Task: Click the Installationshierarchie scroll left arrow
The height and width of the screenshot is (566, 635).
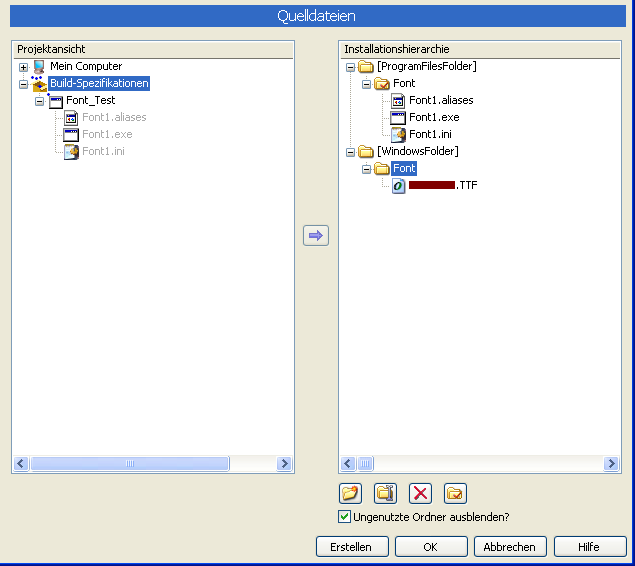Action: click(348, 464)
